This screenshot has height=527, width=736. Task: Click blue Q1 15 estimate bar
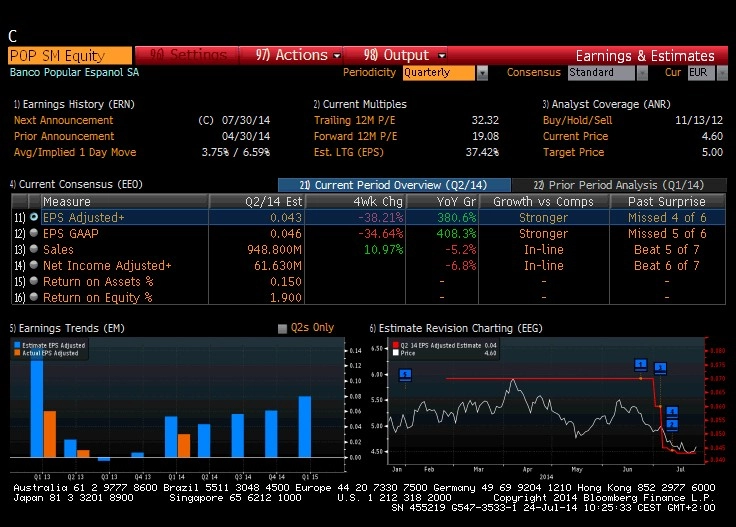point(305,427)
